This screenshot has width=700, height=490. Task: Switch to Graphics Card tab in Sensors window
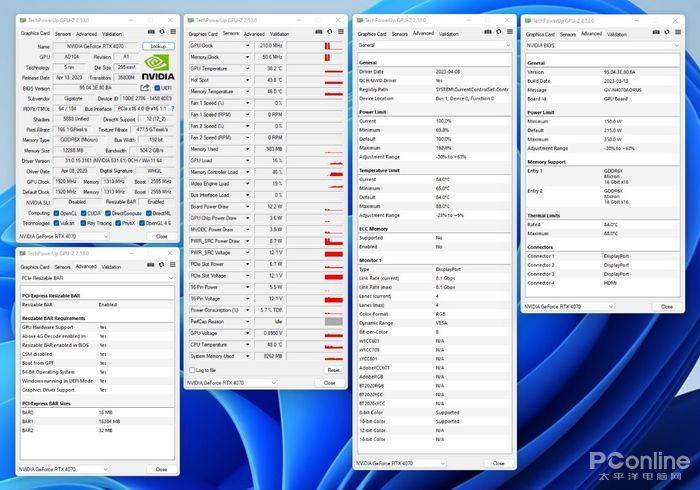tap(203, 34)
